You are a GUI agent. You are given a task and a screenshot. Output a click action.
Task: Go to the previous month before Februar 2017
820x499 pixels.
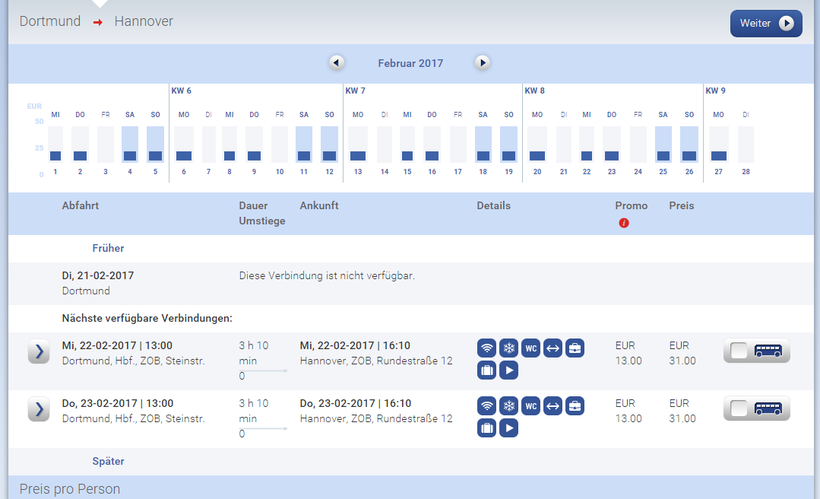point(337,62)
